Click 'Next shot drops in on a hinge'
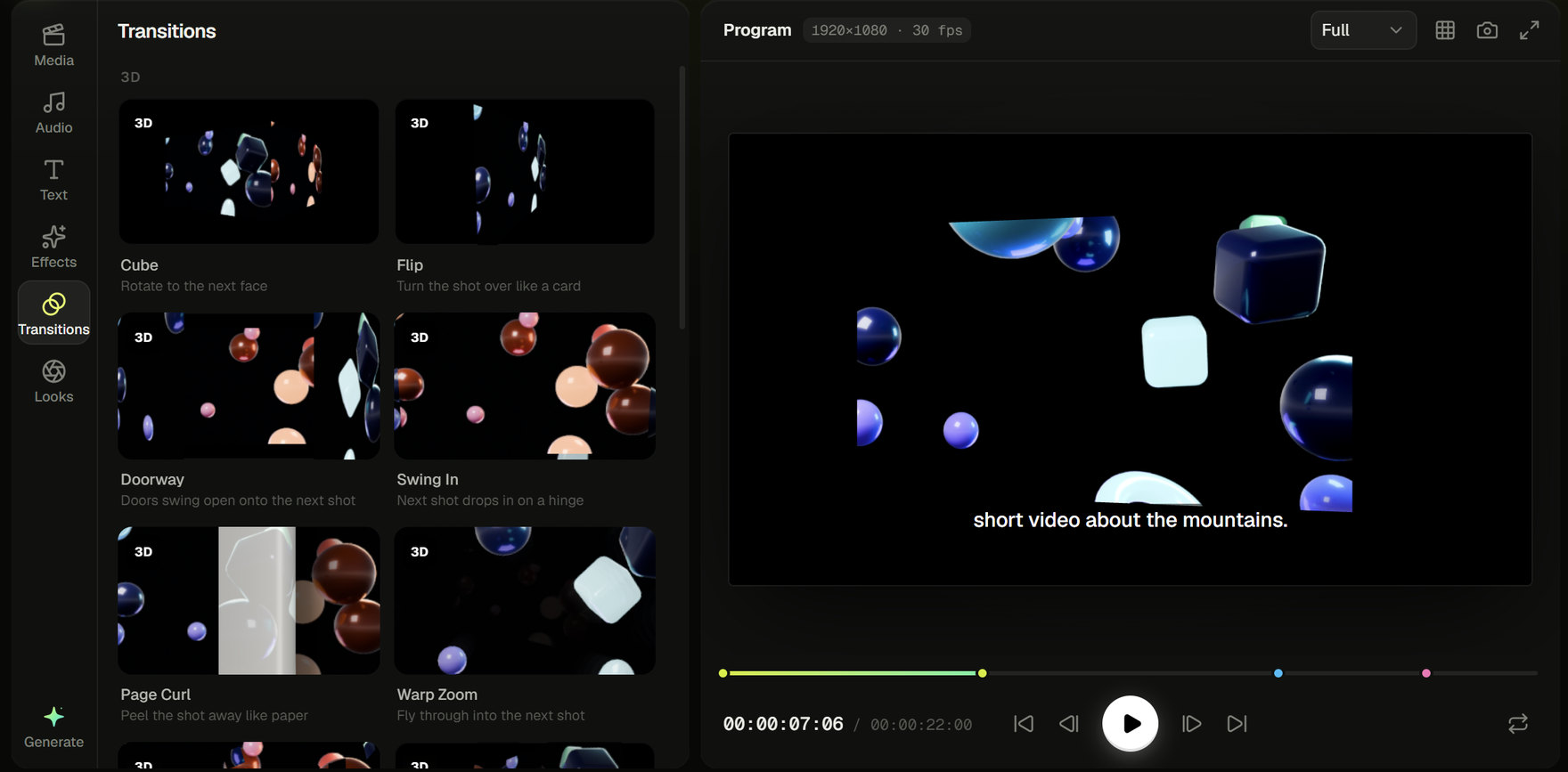1568x772 pixels. tap(490, 500)
